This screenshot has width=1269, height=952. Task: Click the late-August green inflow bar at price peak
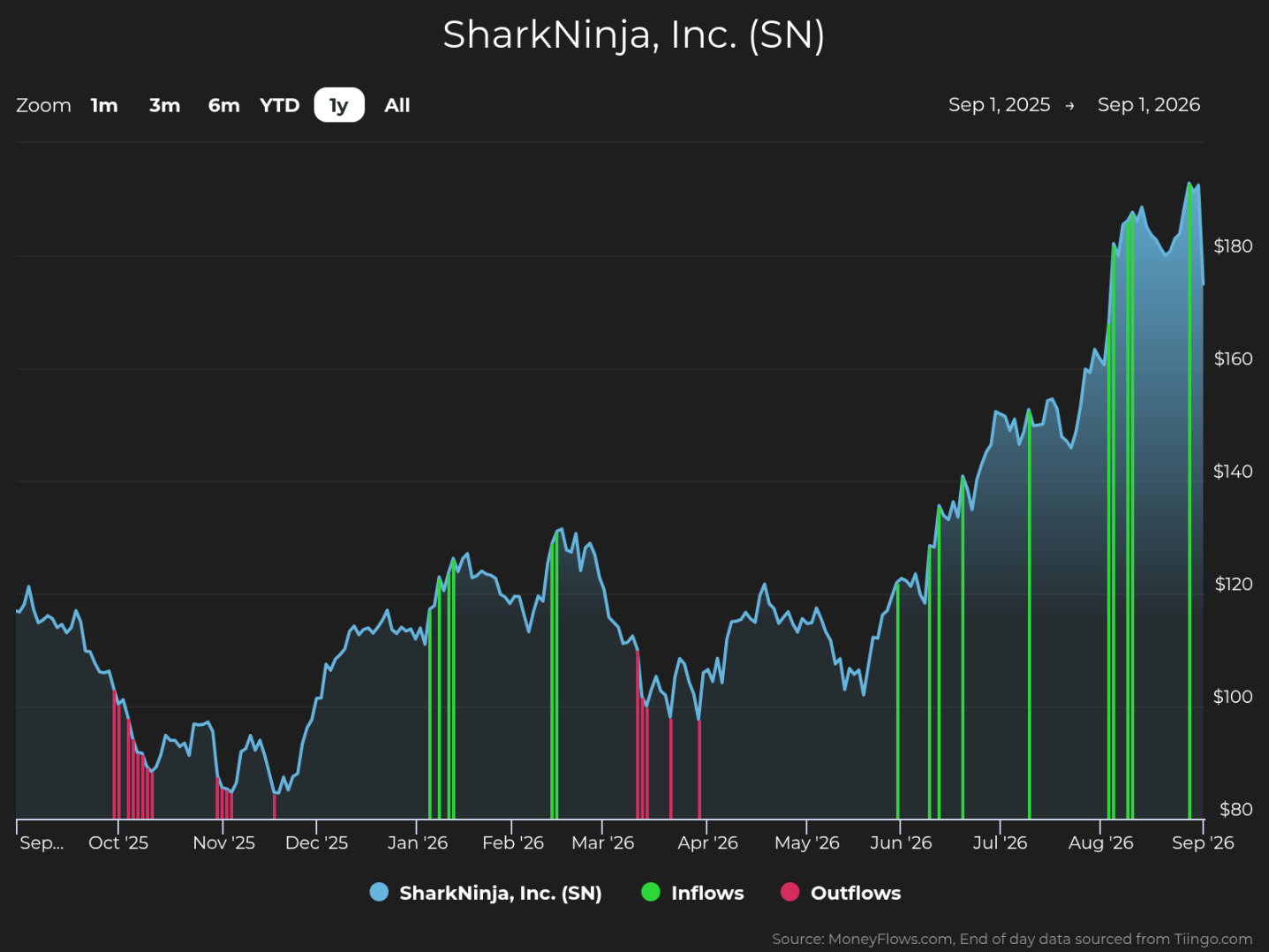[x=1190, y=502]
